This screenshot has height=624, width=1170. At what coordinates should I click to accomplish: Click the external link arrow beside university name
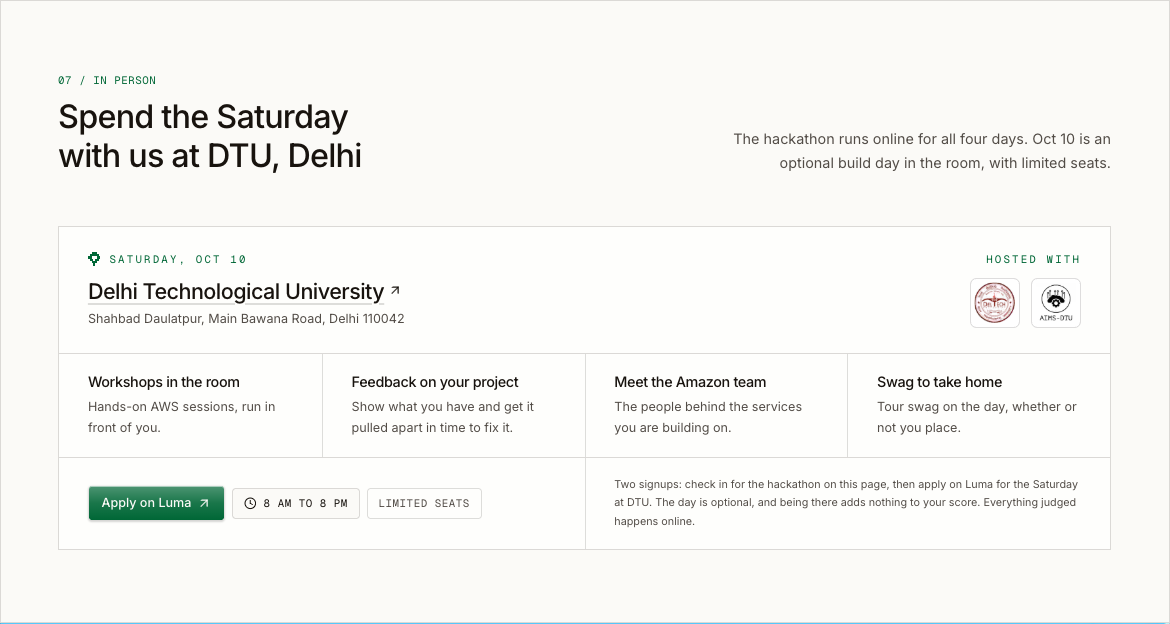click(395, 290)
